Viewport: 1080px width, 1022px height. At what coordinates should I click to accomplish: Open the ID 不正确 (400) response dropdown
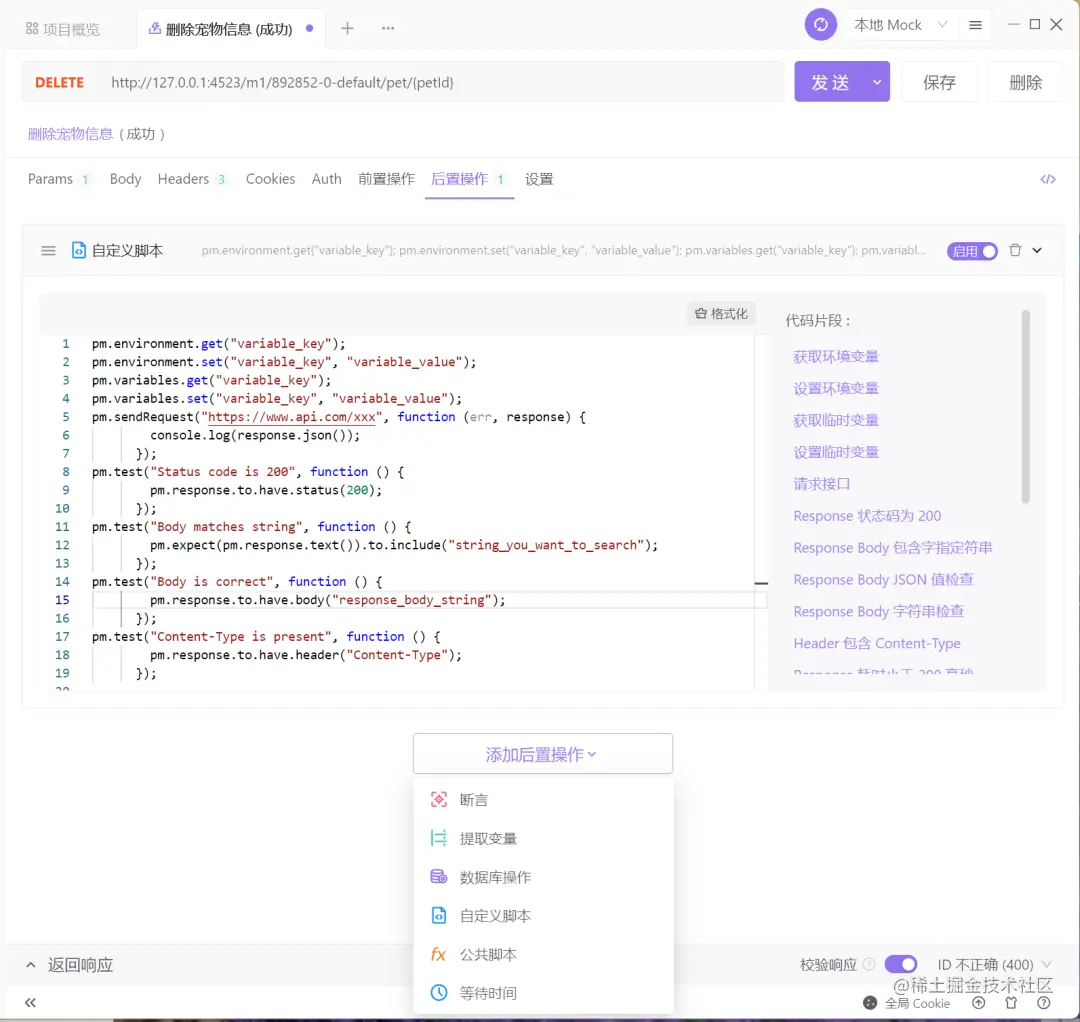[995, 964]
